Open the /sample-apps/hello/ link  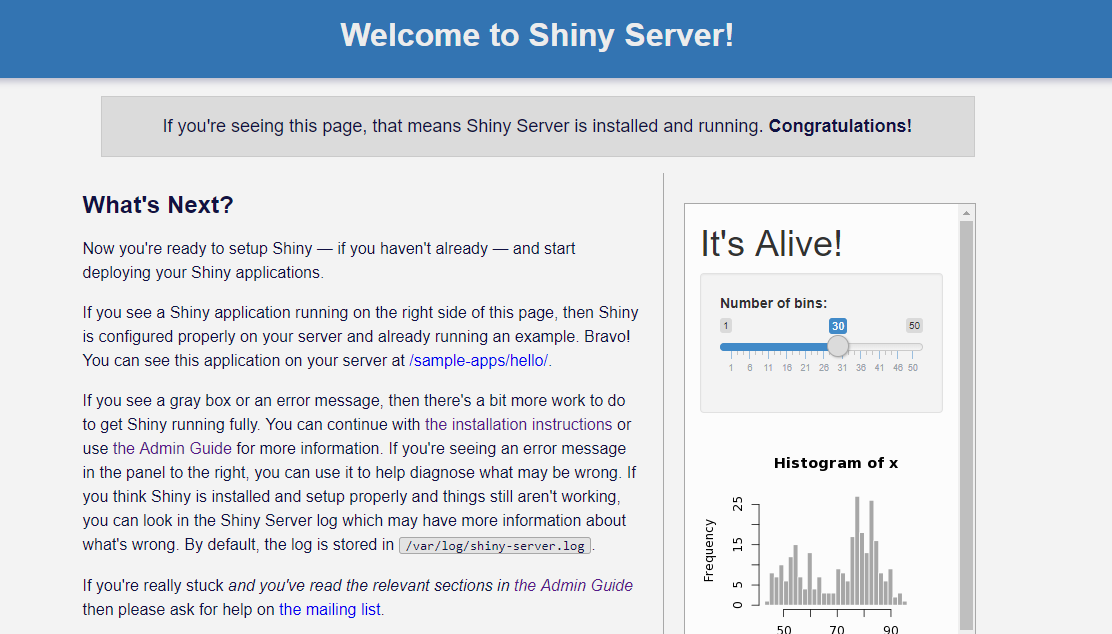pyautogui.click(x=479, y=360)
